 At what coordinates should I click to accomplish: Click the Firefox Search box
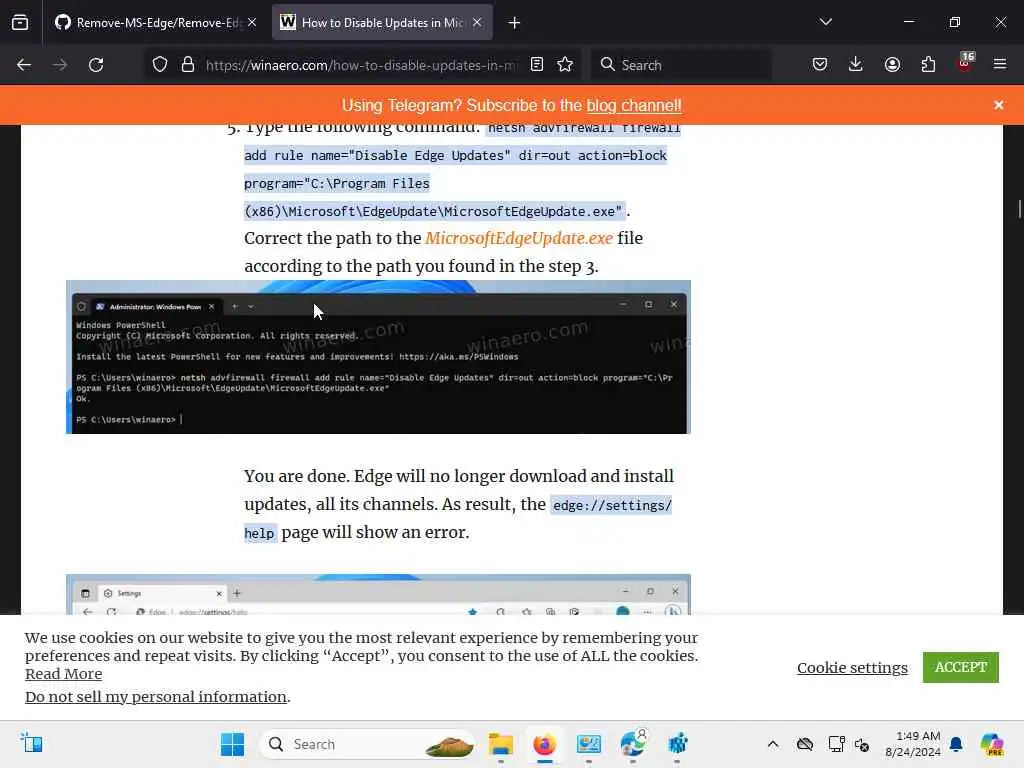click(x=681, y=65)
